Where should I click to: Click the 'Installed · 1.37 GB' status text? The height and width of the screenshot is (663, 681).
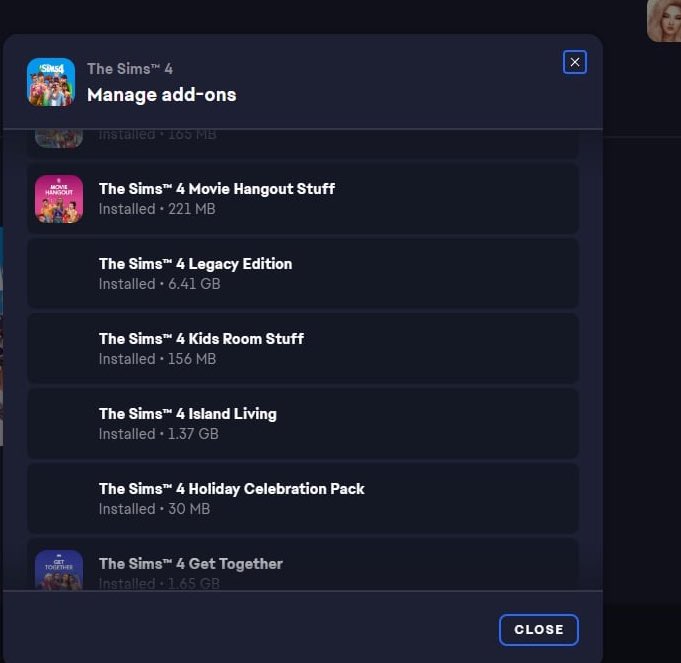click(x=159, y=434)
